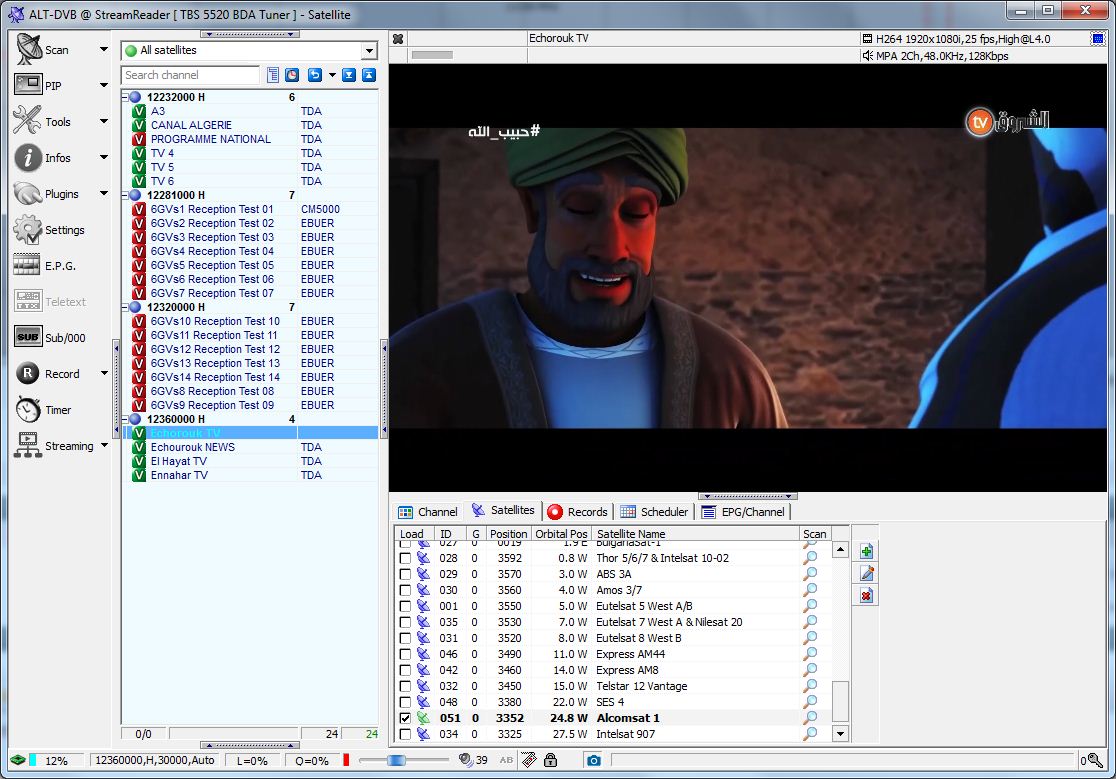Sort by Orbital Pos column header
1116x779 pixels.
tap(561, 534)
